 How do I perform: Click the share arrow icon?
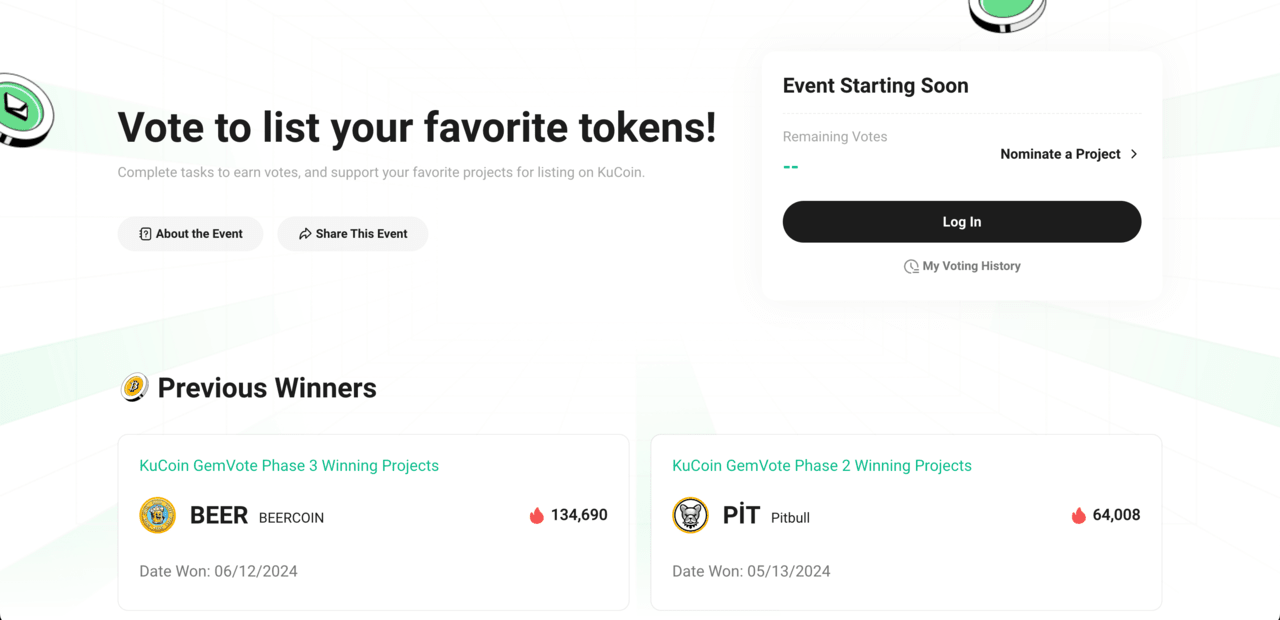pos(305,234)
